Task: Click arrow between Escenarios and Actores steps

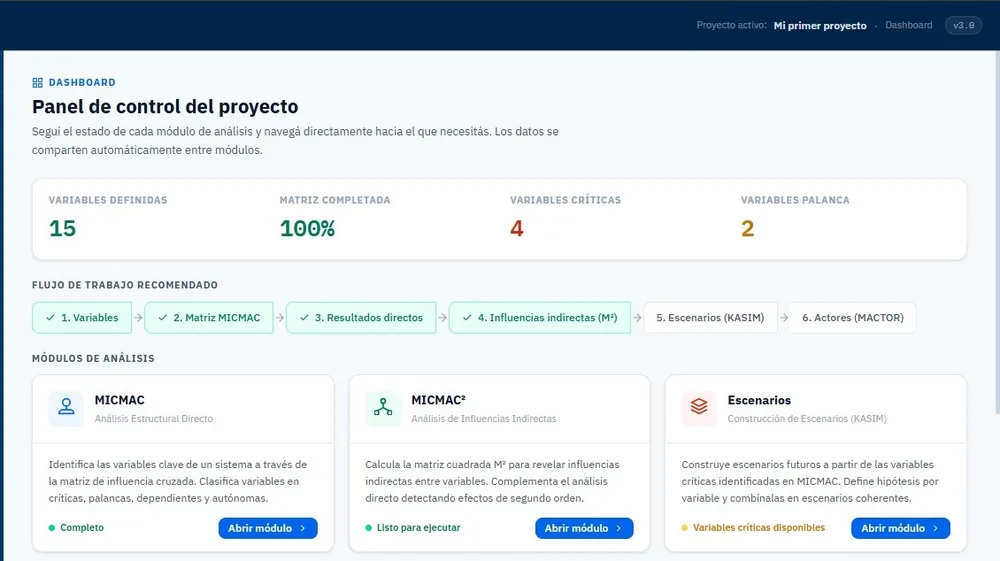Action: coord(784,317)
